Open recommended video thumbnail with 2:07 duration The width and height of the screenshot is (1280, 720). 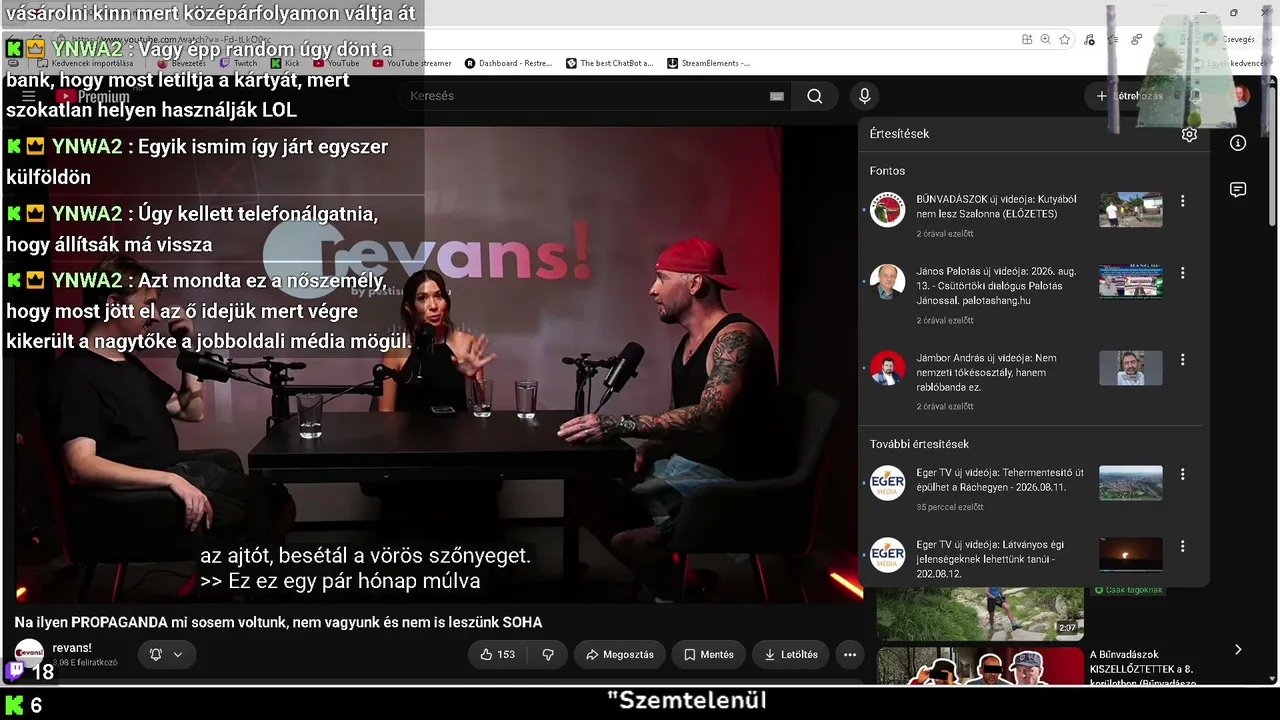click(x=980, y=614)
